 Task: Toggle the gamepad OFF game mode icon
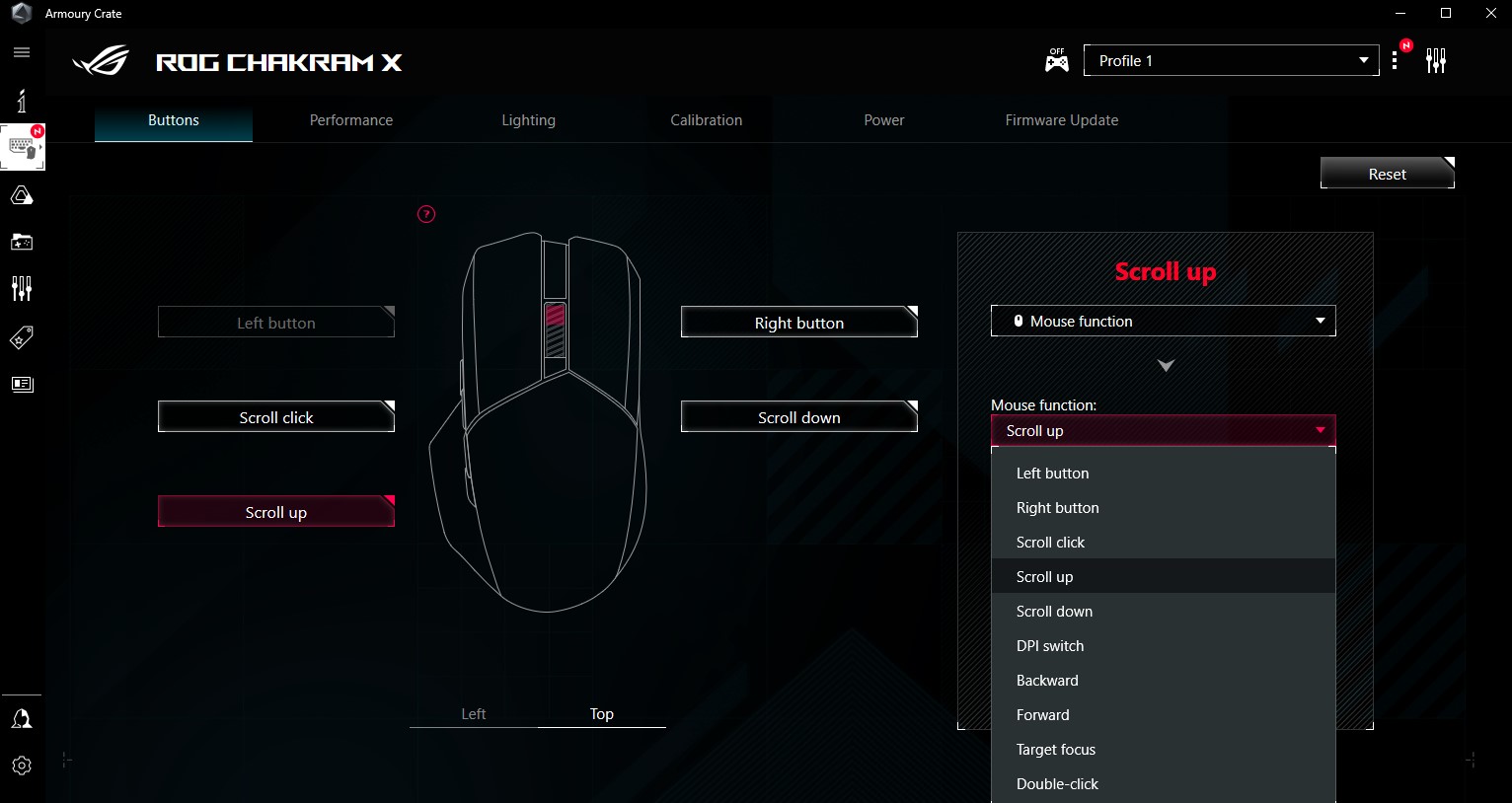[x=1057, y=60]
